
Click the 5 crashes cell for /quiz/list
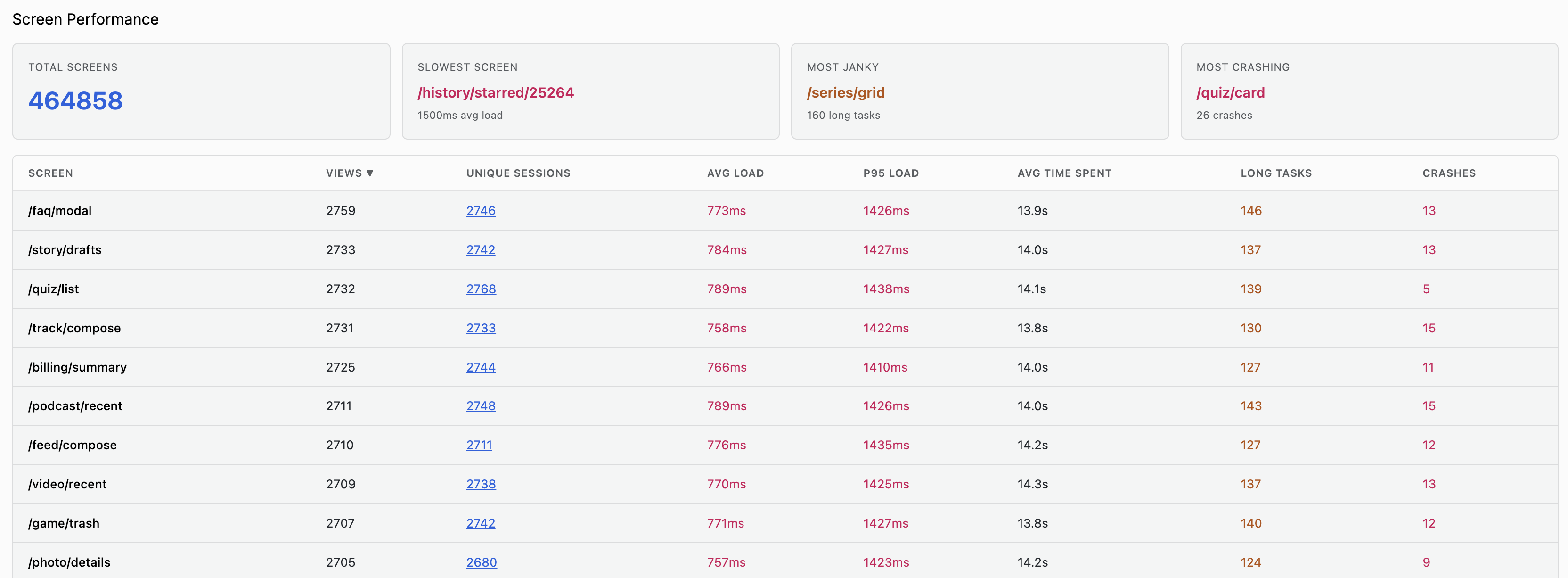point(1426,289)
